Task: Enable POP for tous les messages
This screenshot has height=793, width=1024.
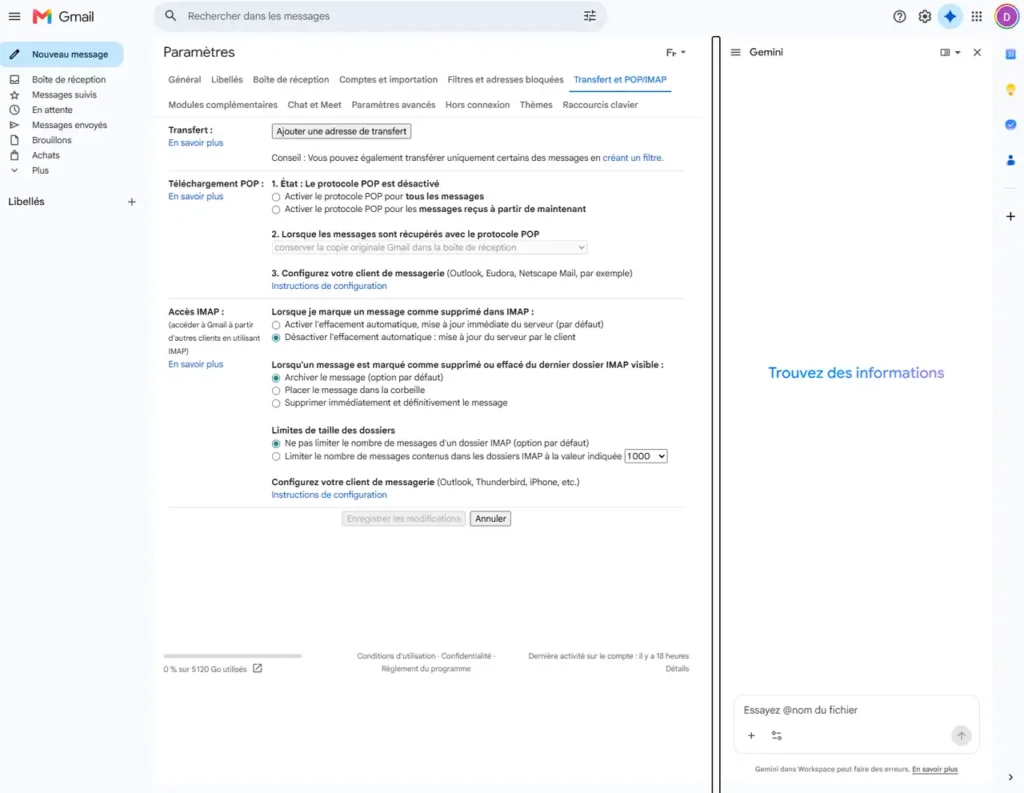Action: pos(276,197)
